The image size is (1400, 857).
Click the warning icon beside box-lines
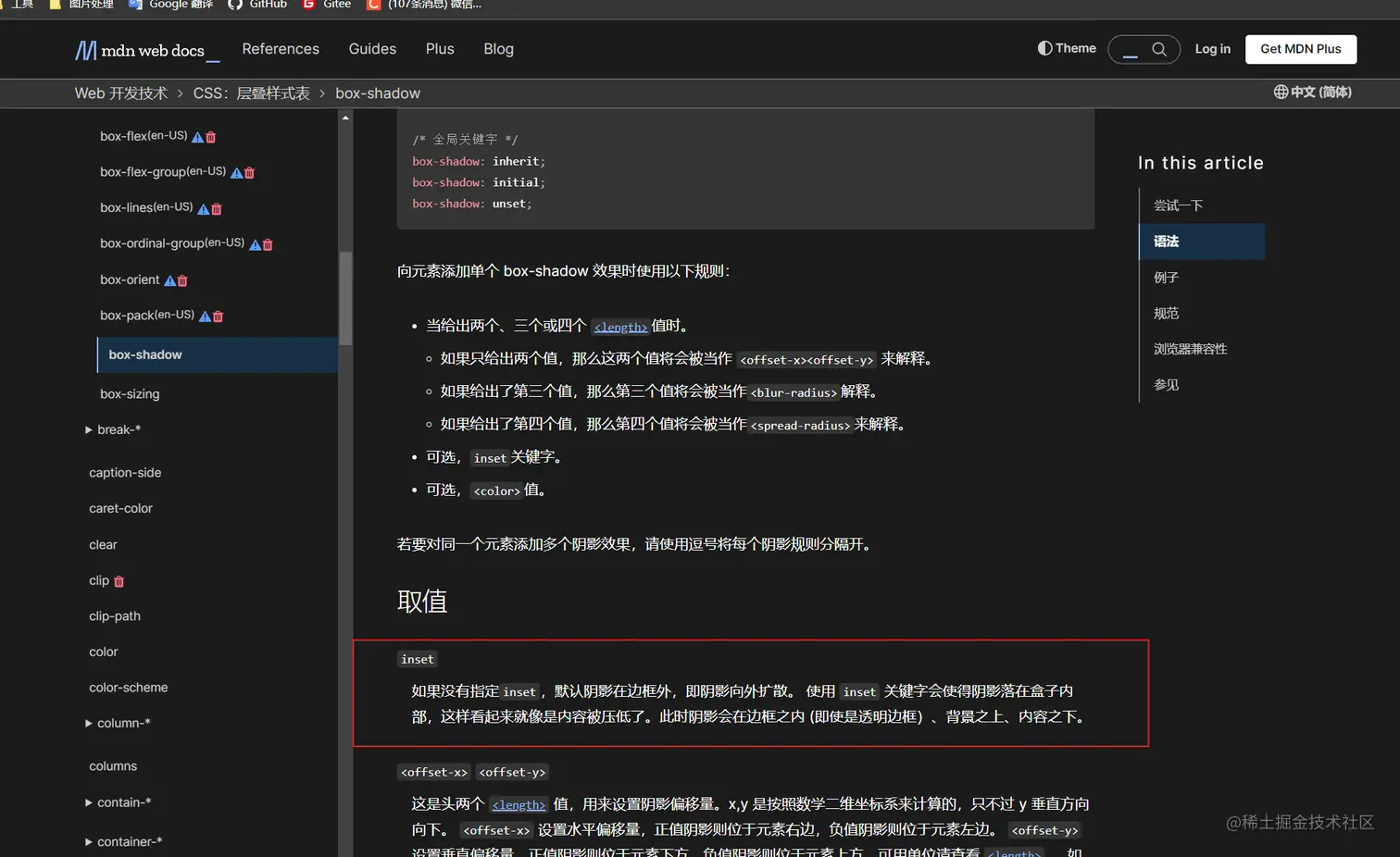[x=203, y=209]
